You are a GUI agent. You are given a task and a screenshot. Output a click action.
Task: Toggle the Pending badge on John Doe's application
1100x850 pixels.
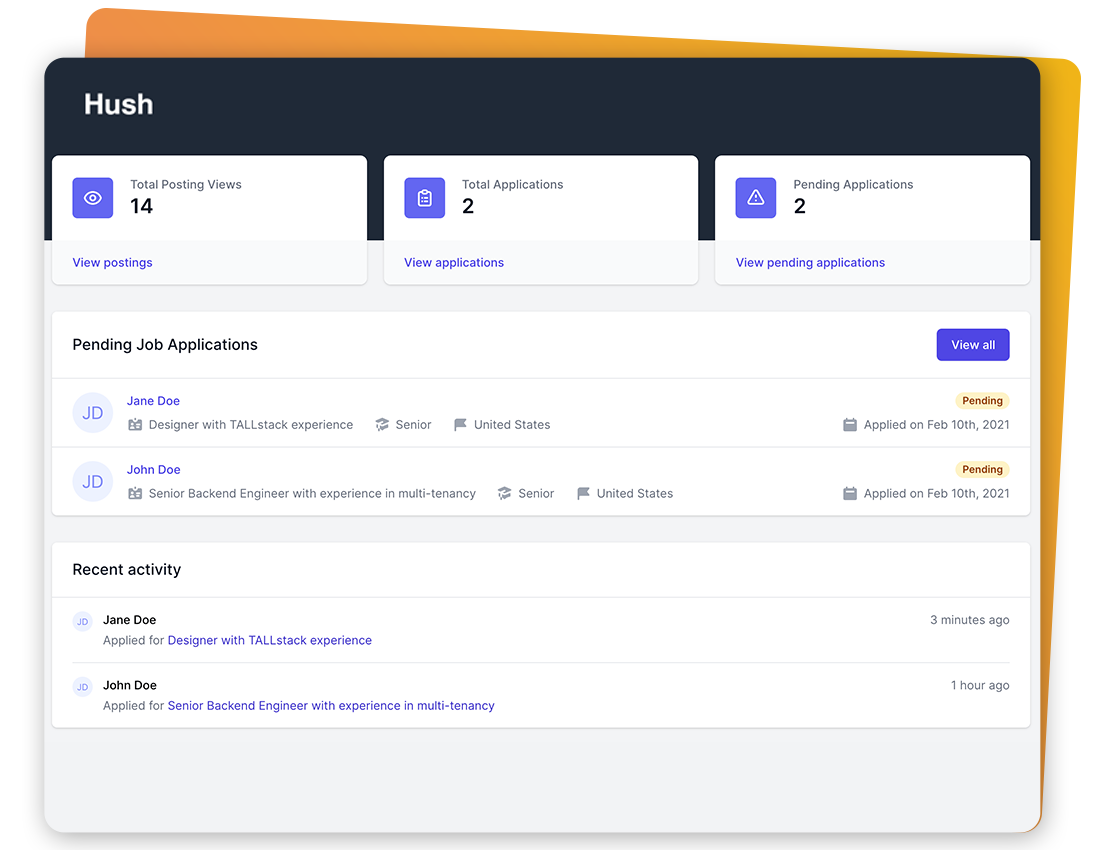[x=982, y=469]
